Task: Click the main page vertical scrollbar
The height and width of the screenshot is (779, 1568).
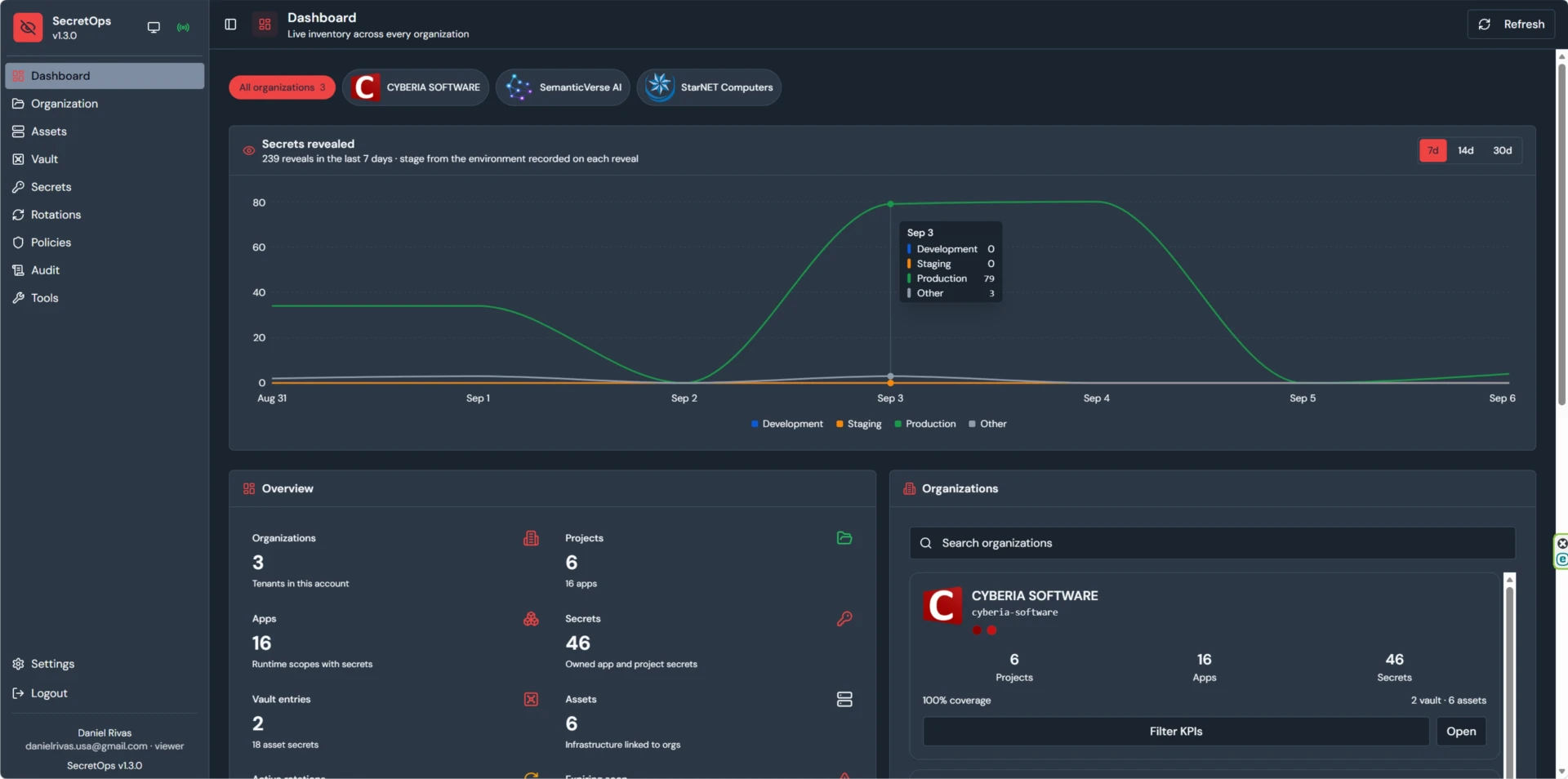Action: 1561,233
